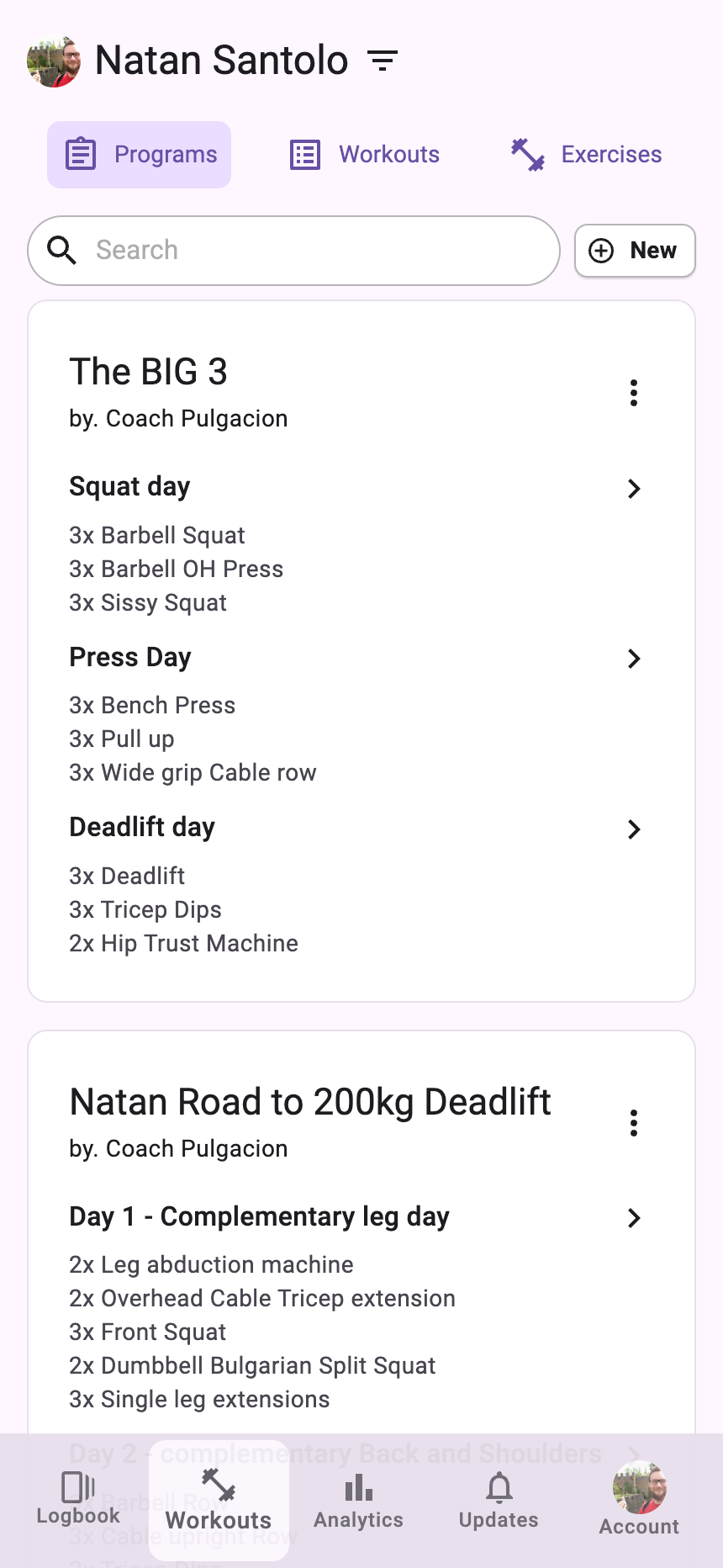Go to the Exercises tab
The width and height of the screenshot is (723, 1568).
(x=587, y=155)
